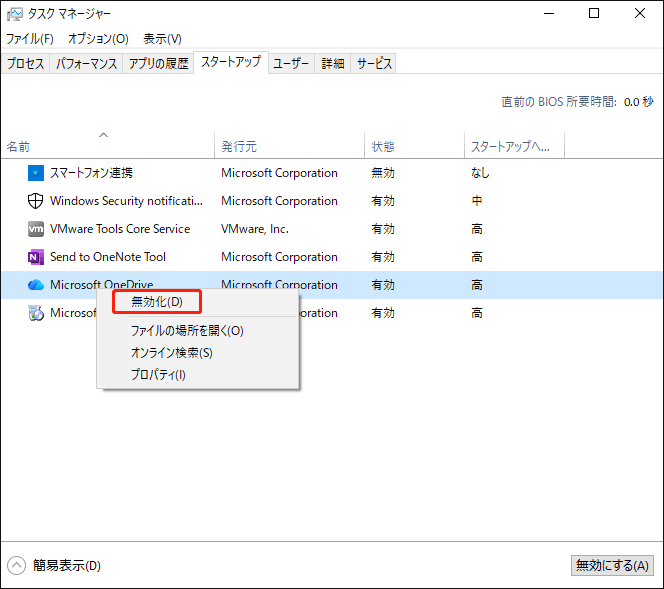The image size is (664, 589).
Task: Click 有効 status of Microsoft OneDrive row
Action: tap(383, 285)
